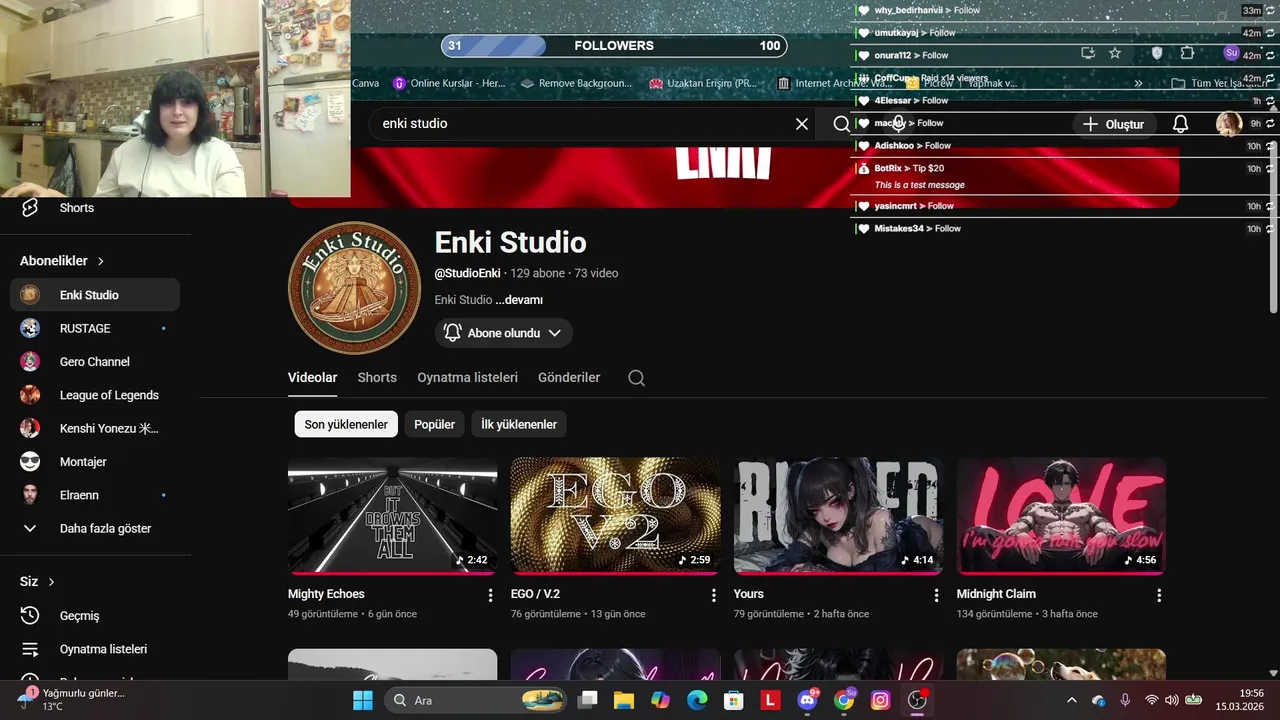Open more options for Mighty Echoes video

click(490, 595)
